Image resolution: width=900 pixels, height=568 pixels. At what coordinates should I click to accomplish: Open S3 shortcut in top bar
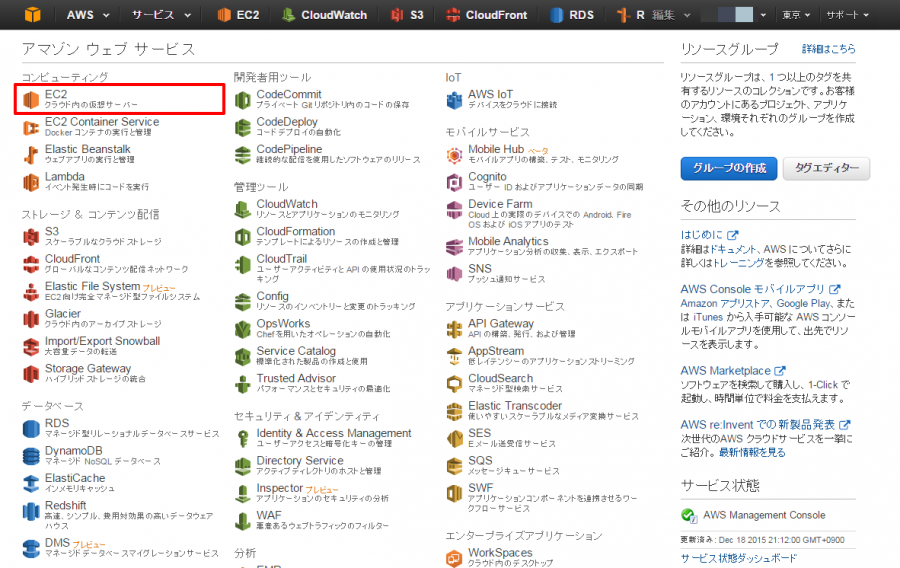[407, 15]
